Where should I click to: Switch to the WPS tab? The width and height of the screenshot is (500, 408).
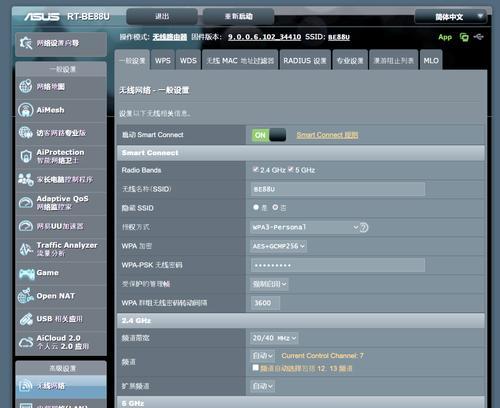tap(163, 60)
